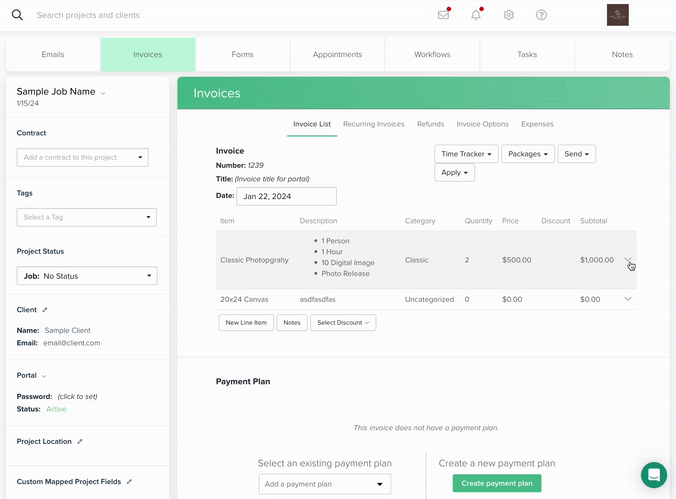Click the Classic Photography item name
Screen dimensions: 676x499
coord(254,260)
